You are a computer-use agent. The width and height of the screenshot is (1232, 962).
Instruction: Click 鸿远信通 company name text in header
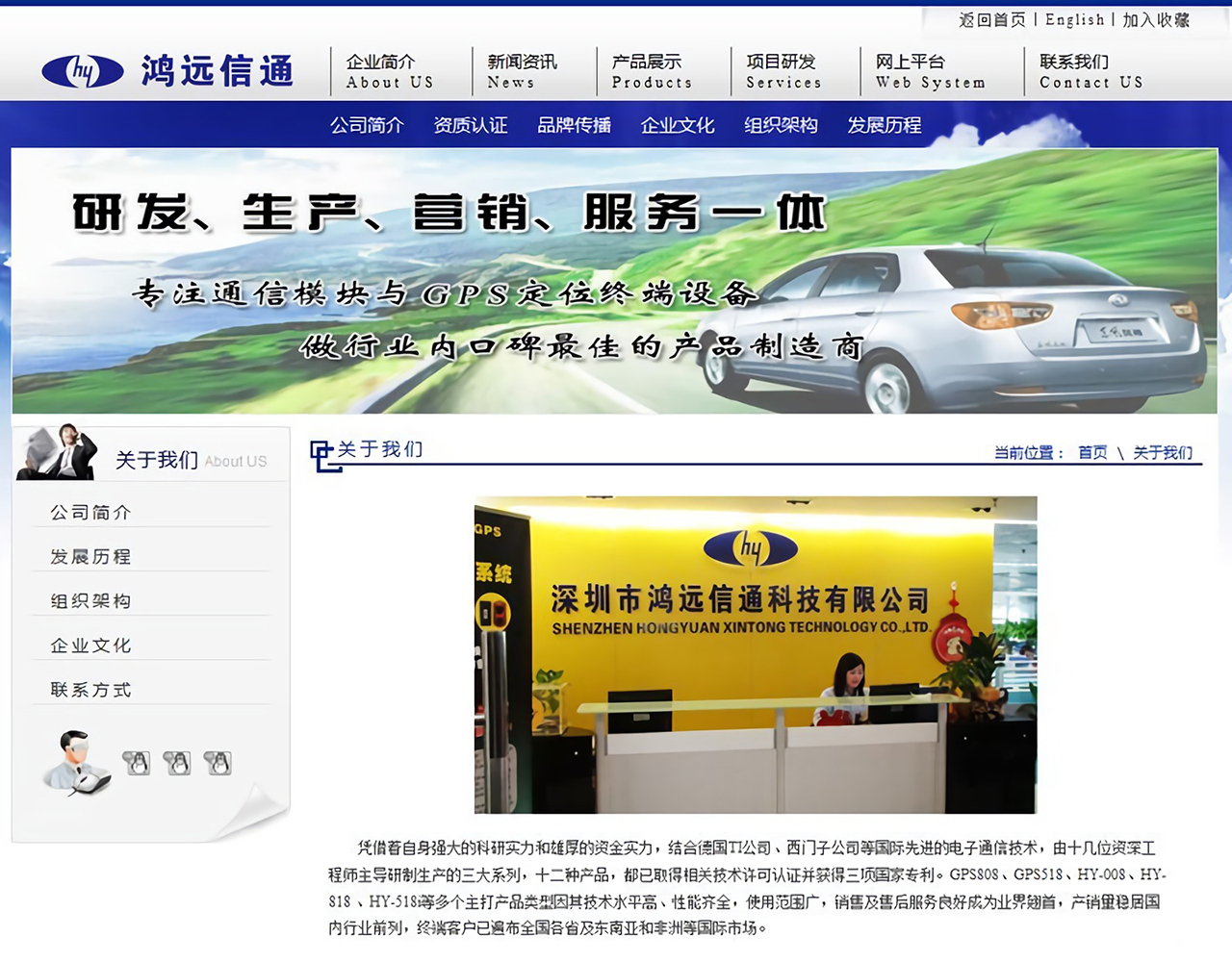[218, 71]
